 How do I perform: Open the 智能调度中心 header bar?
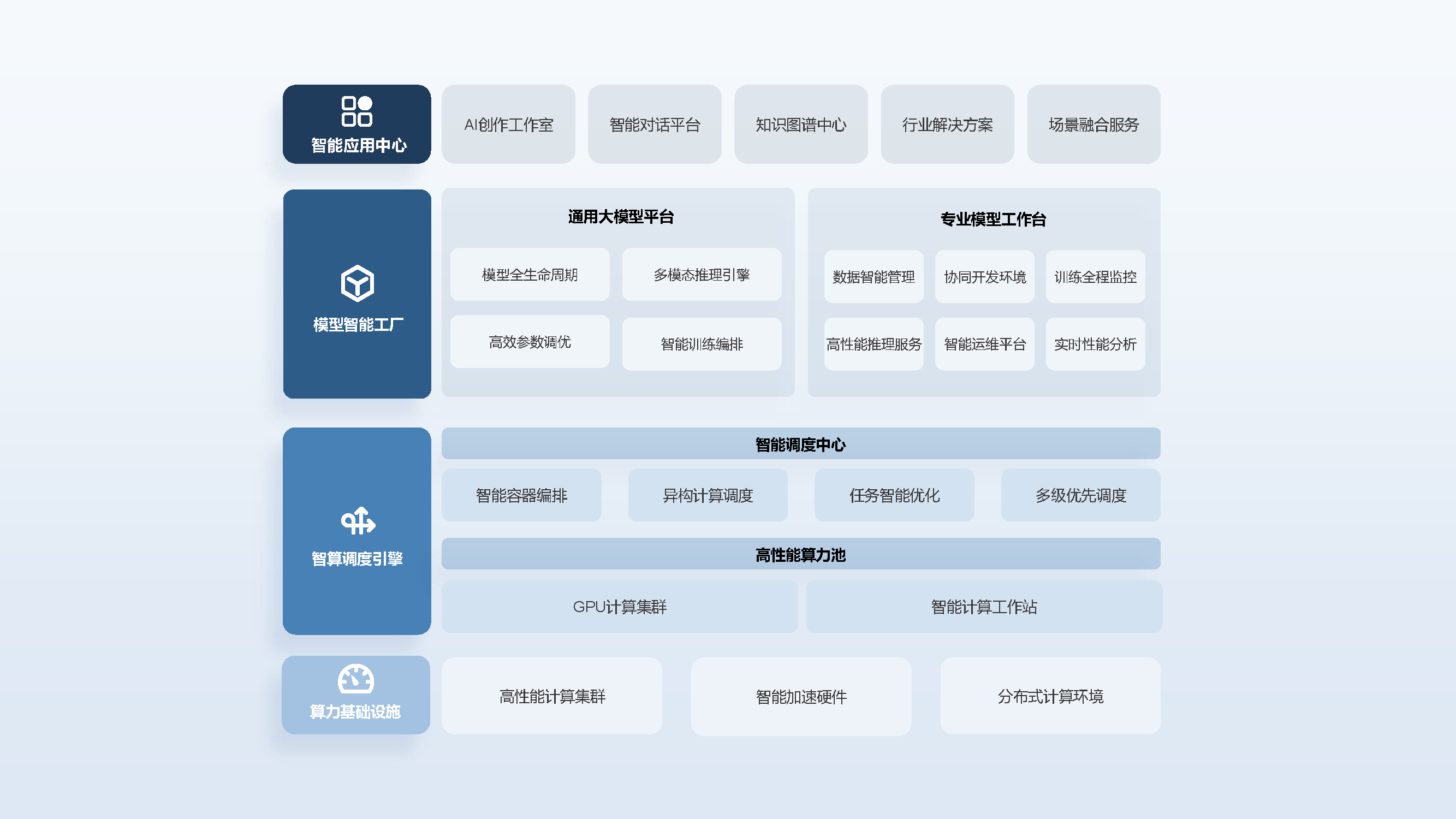click(x=800, y=444)
